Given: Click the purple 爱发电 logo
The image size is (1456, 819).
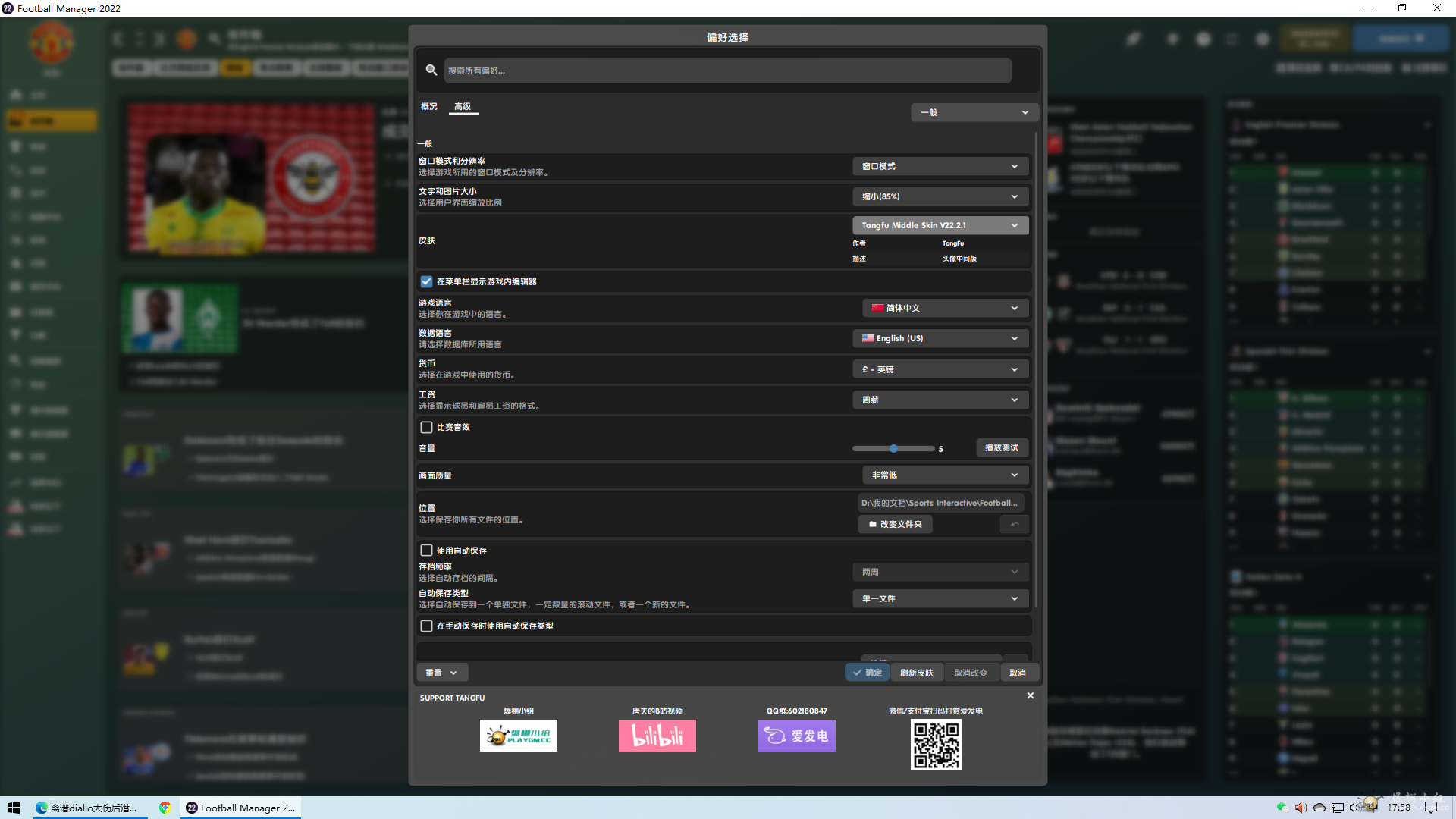Looking at the screenshot, I should click(x=796, y=736).
